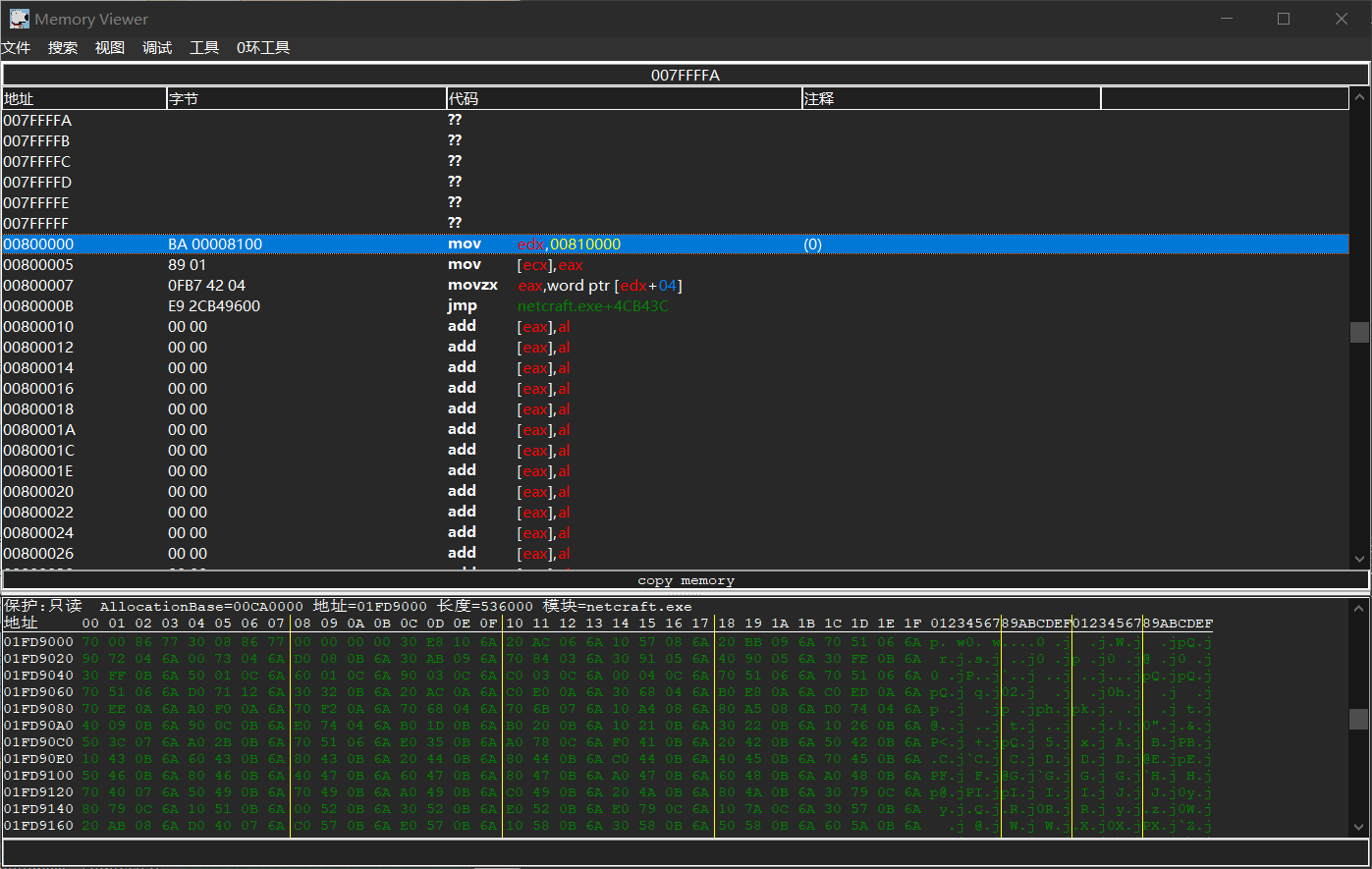Click the 007FFFFA address bar
This screenshot has height=869, width=1372.
coord(685,76)
